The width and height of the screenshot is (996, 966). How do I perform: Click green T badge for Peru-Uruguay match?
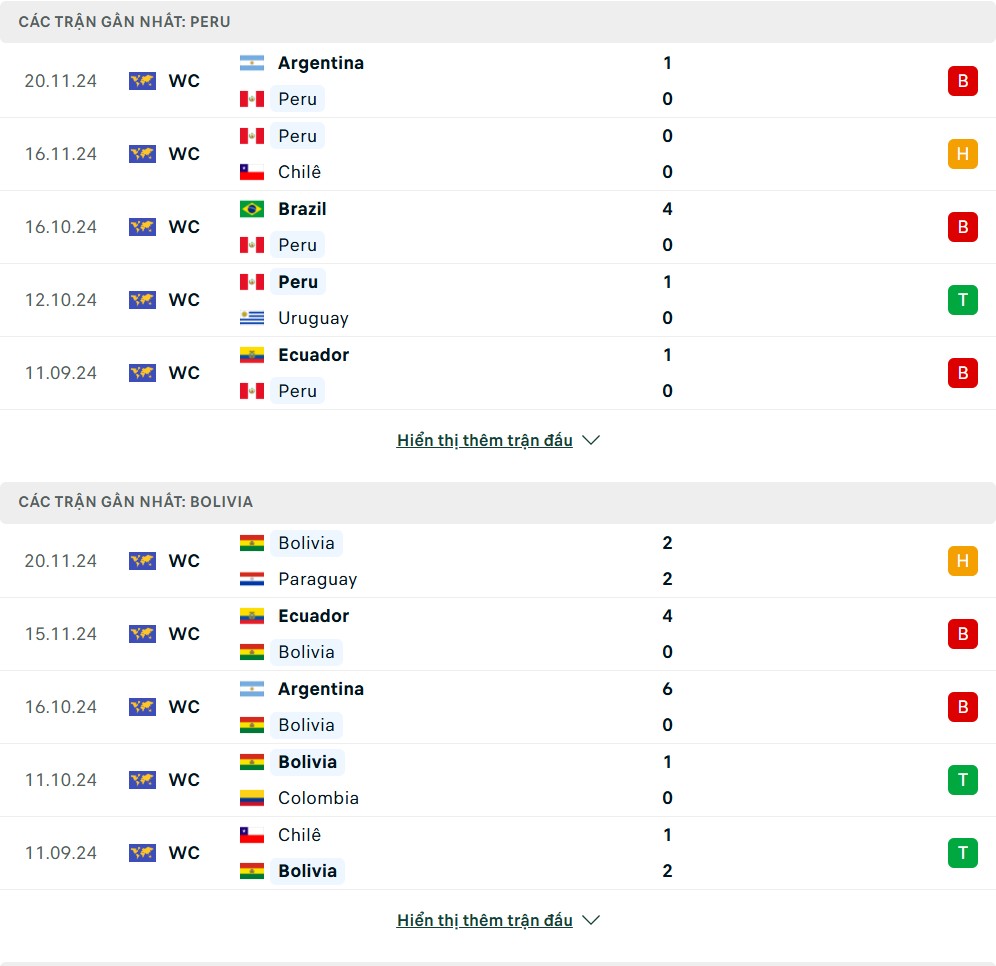[962, 300]
